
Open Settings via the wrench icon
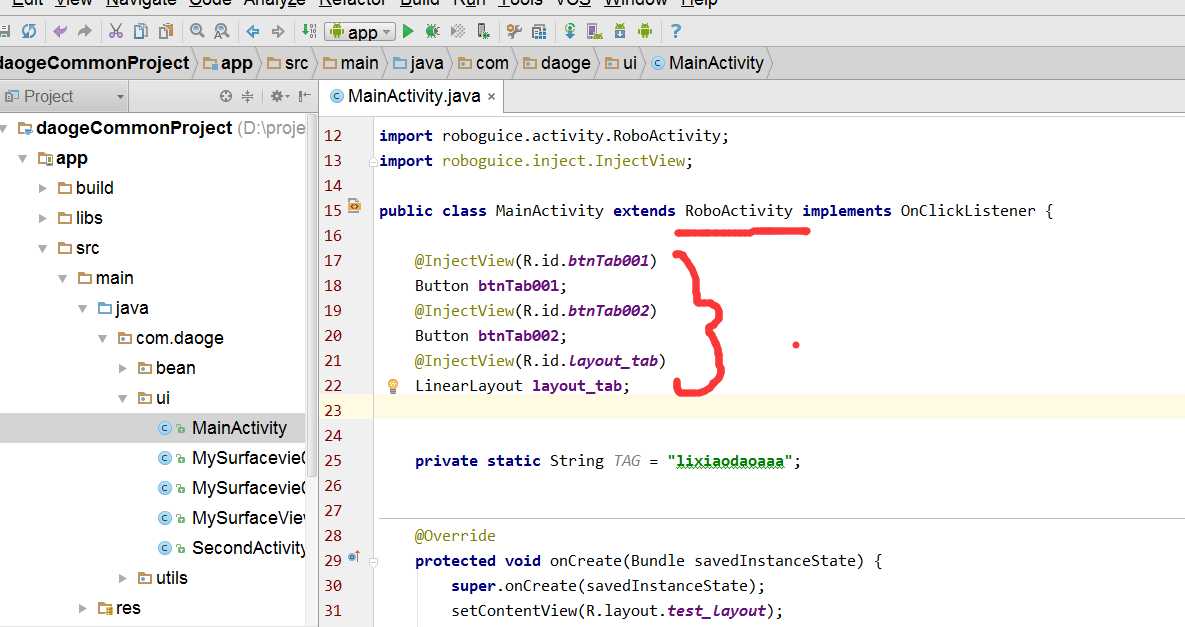pos(514,31)
